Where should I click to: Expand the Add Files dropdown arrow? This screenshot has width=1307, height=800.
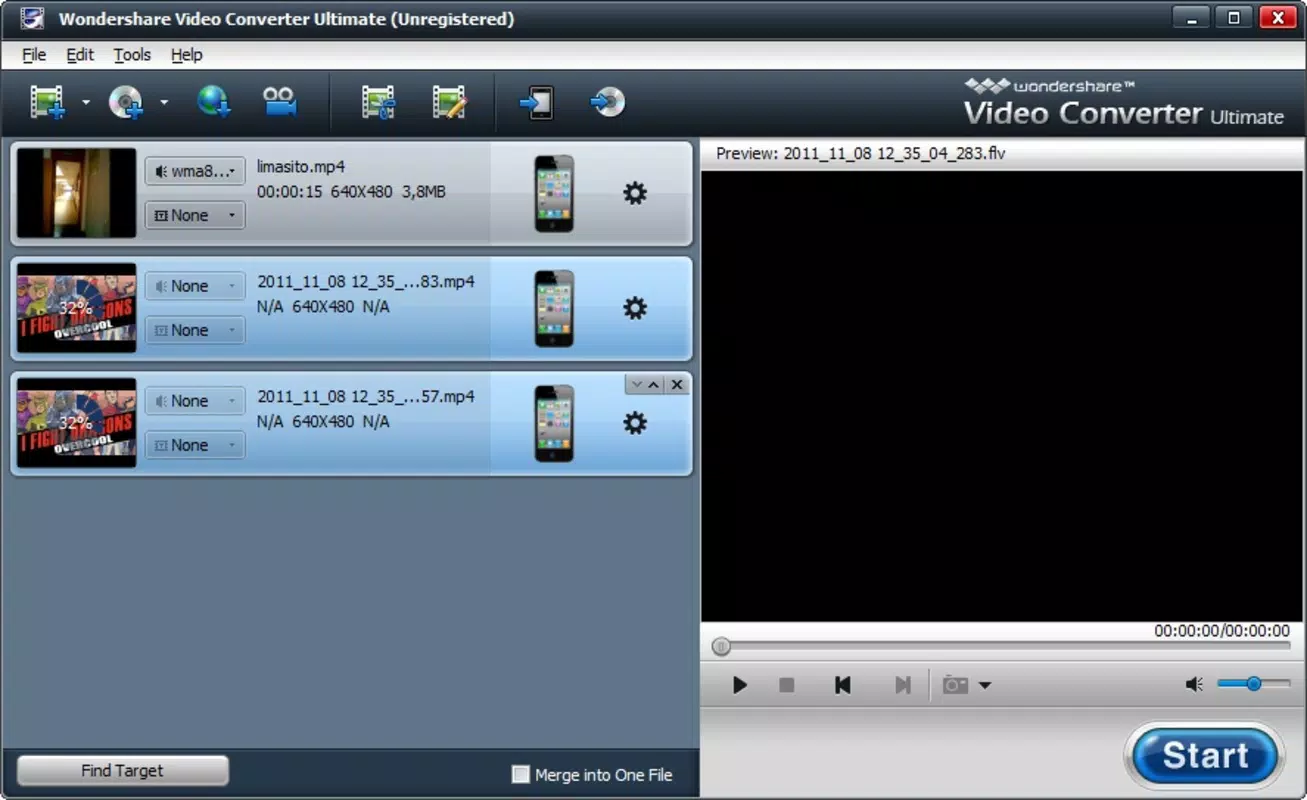(86, 102)
